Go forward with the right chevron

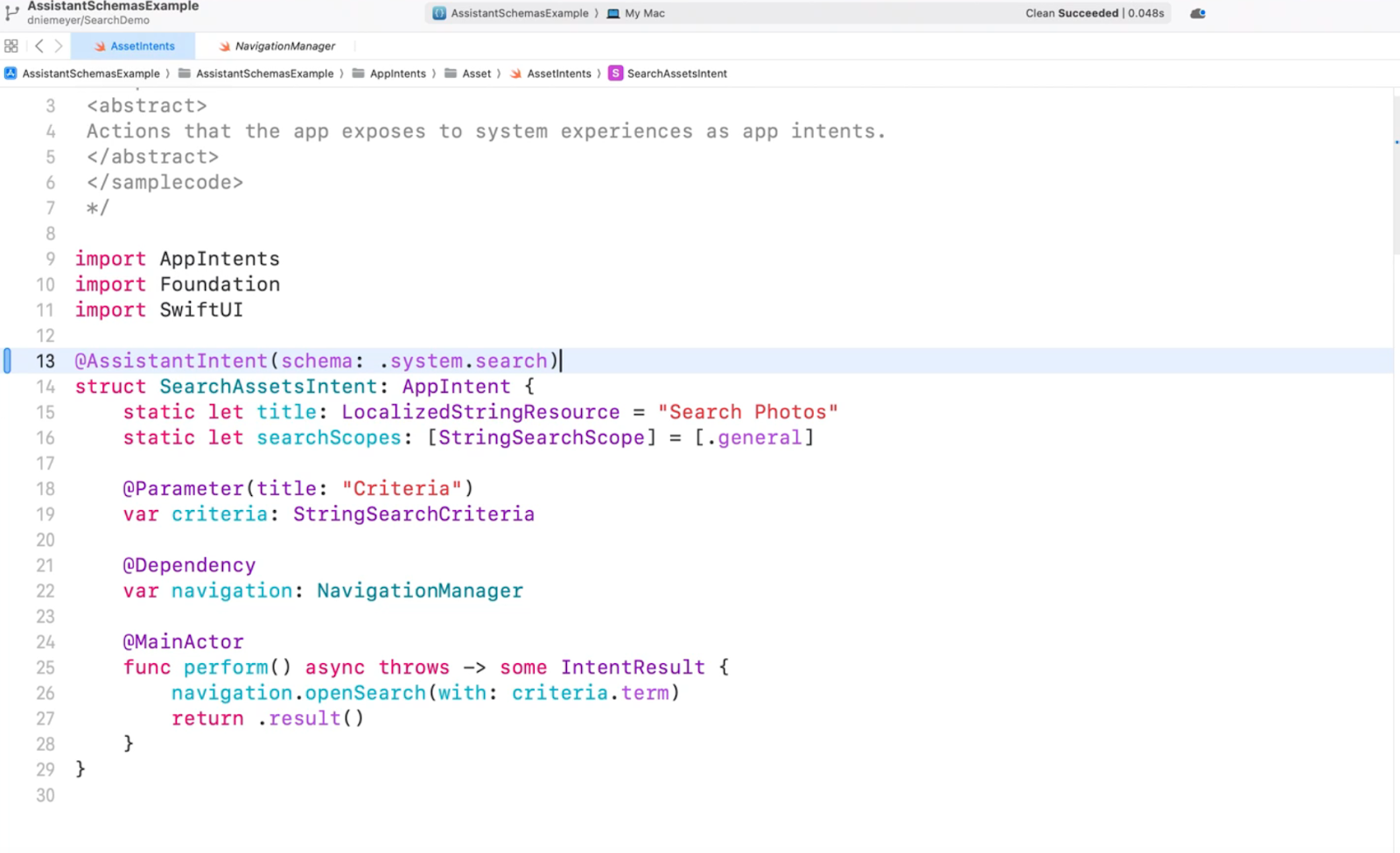pyautogui.click(x=59, y=46)
